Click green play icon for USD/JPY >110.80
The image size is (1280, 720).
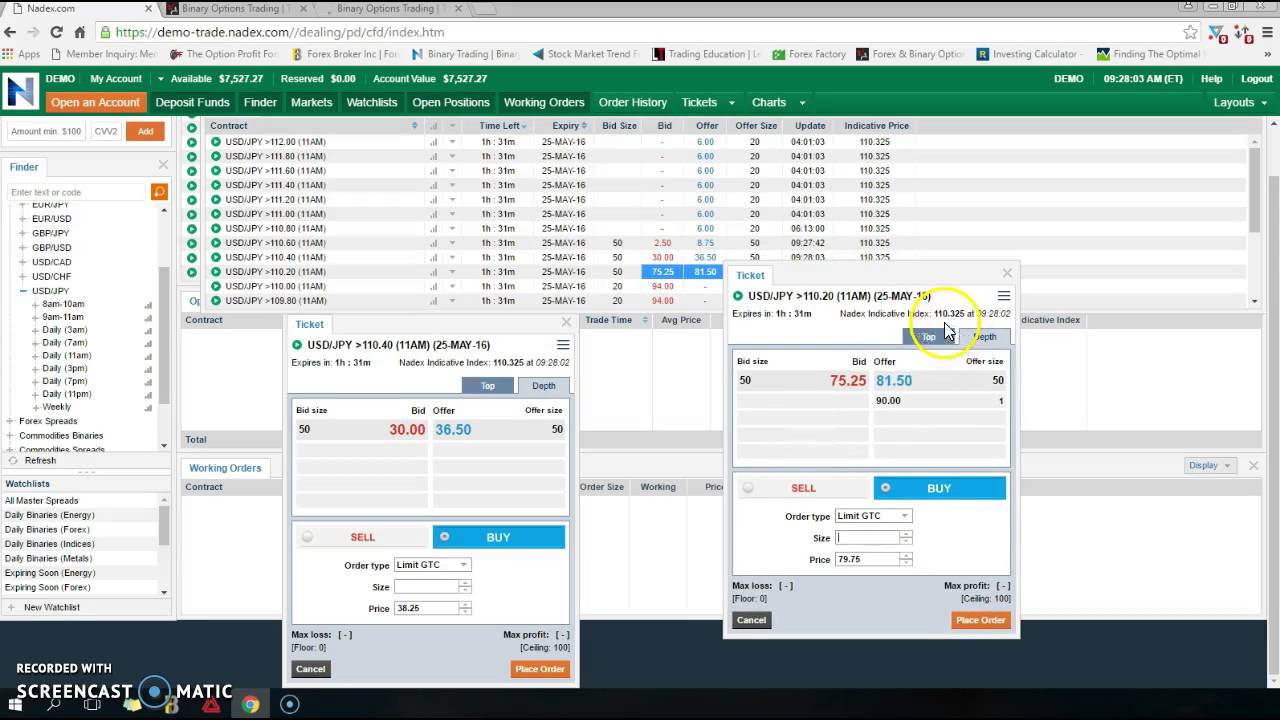click(x=215, y=229)
